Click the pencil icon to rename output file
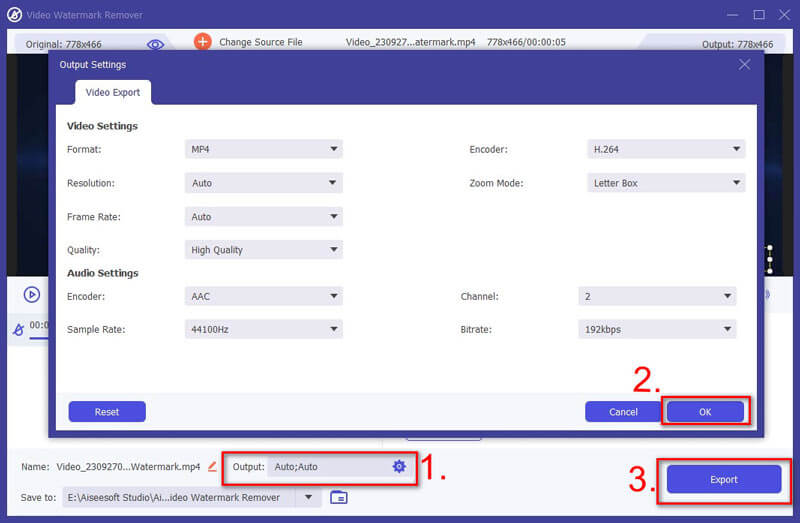This screenshot has width=800, height=523. tap(212, 466)
